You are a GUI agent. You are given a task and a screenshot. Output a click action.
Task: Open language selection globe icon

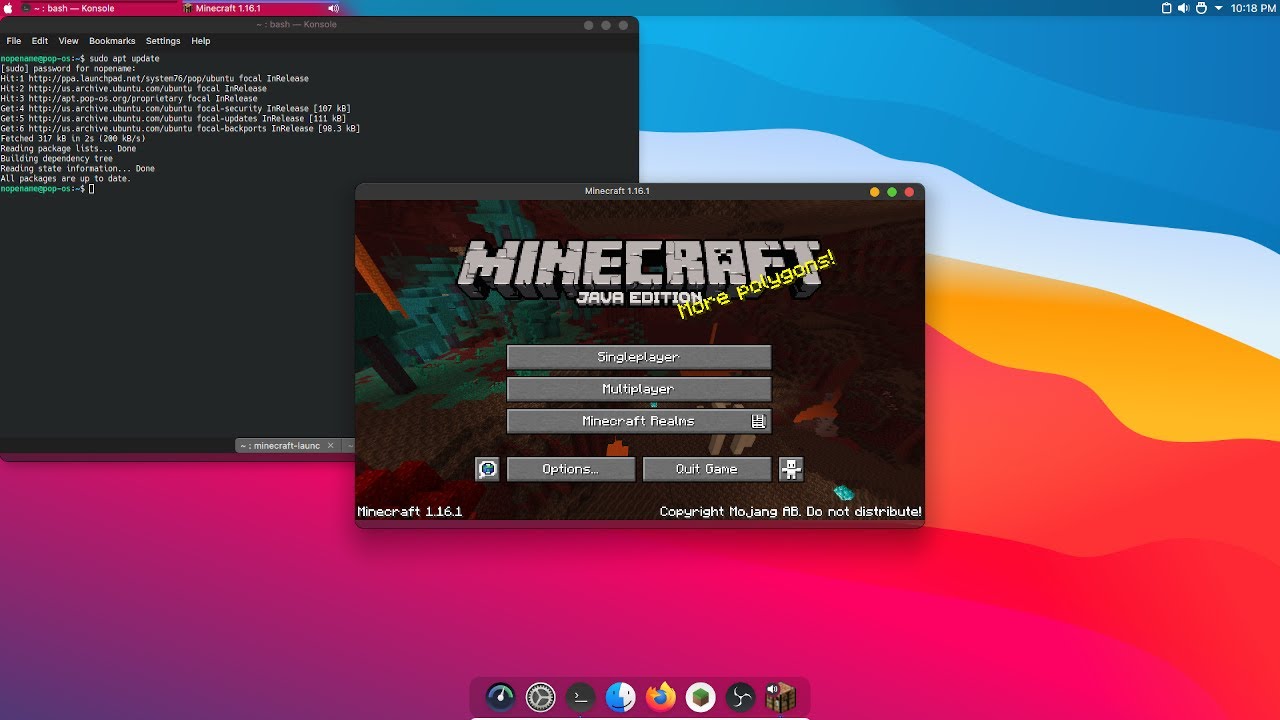(487, 469)
